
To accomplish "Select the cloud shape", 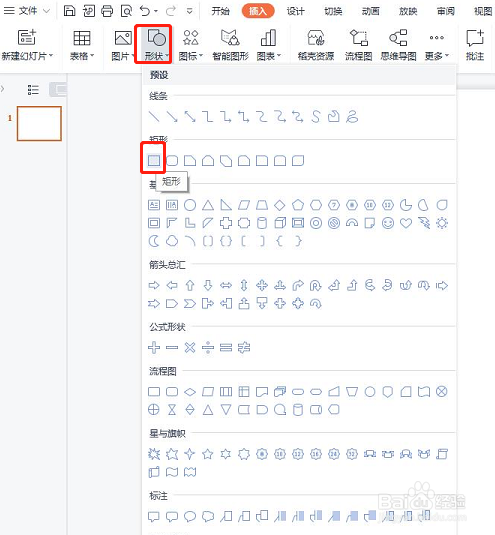I will point(172,241).
